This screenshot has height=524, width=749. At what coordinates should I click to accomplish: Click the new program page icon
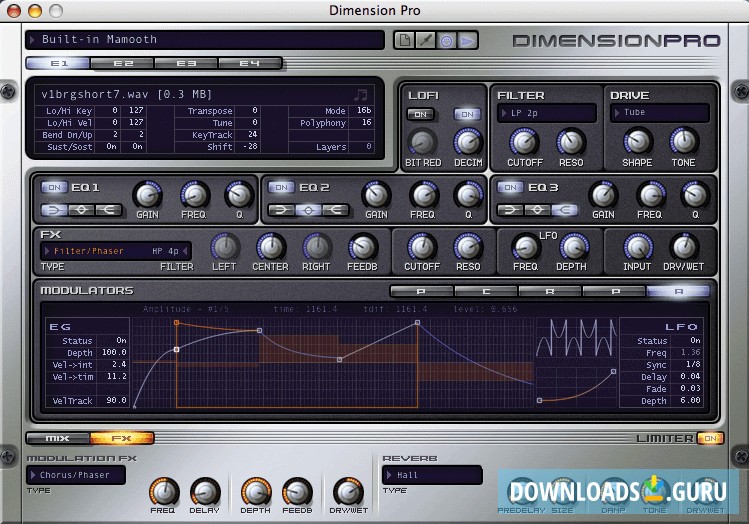403,41
